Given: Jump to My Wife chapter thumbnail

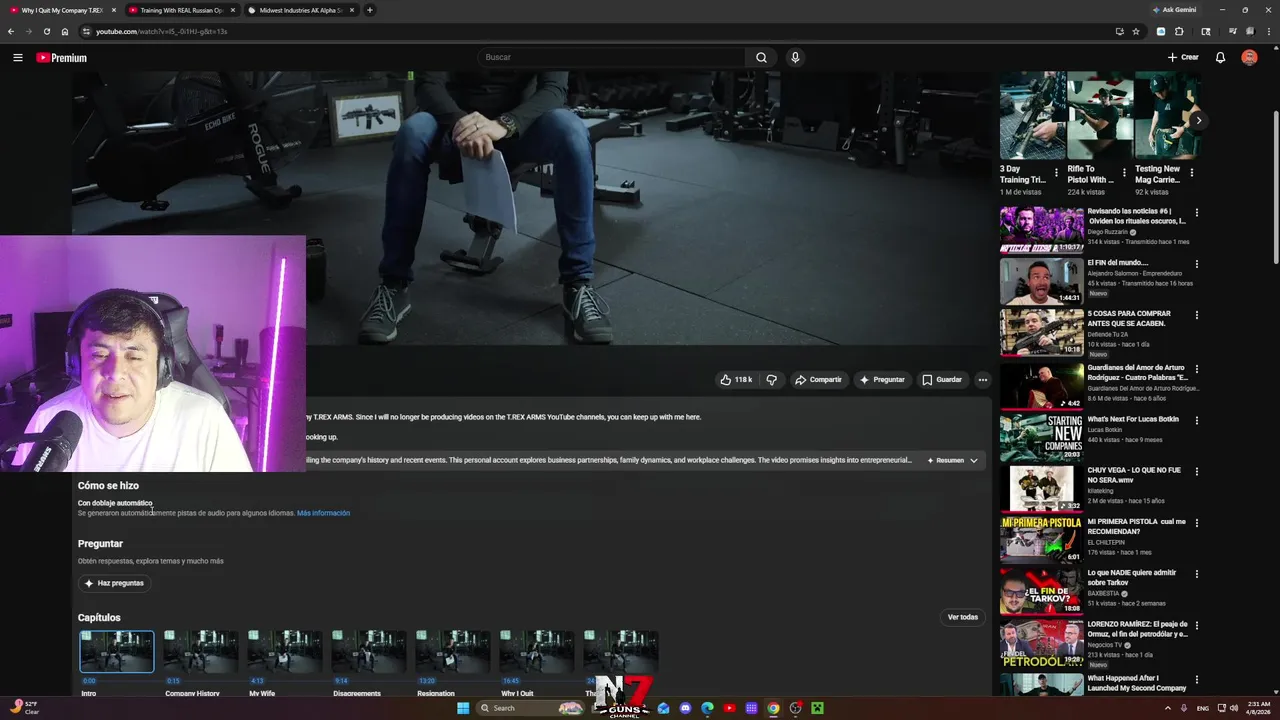Looking at the screenshot, I should pyautogui.click(x=285, y=652).
